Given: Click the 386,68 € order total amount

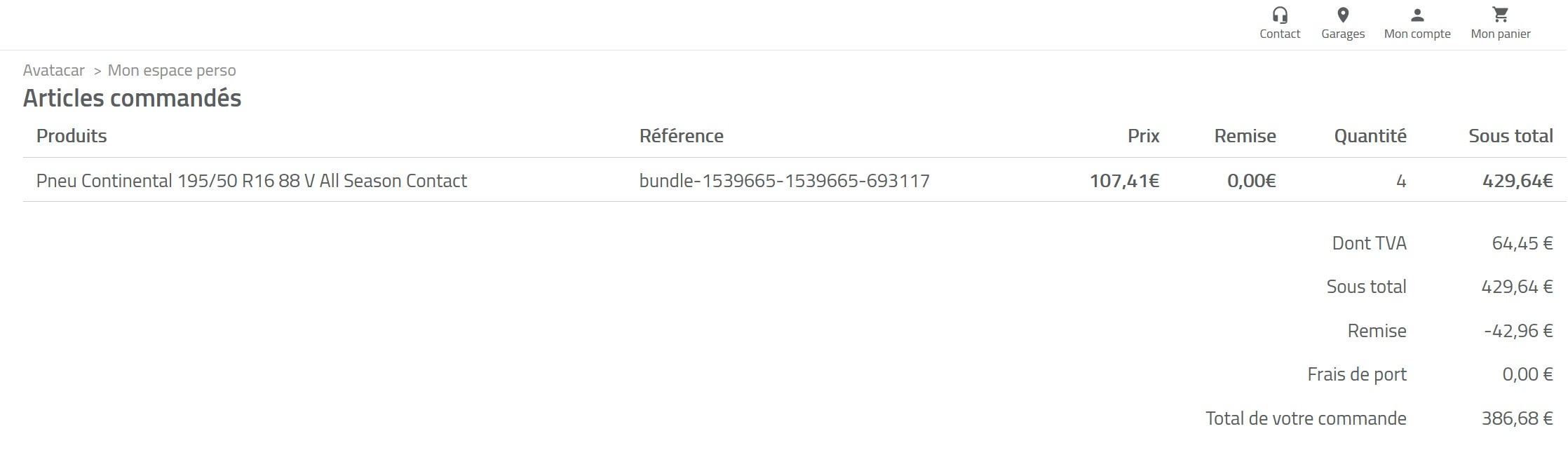Looking at the screenshot, I should pyautogui.click(x=1517, y=418).
